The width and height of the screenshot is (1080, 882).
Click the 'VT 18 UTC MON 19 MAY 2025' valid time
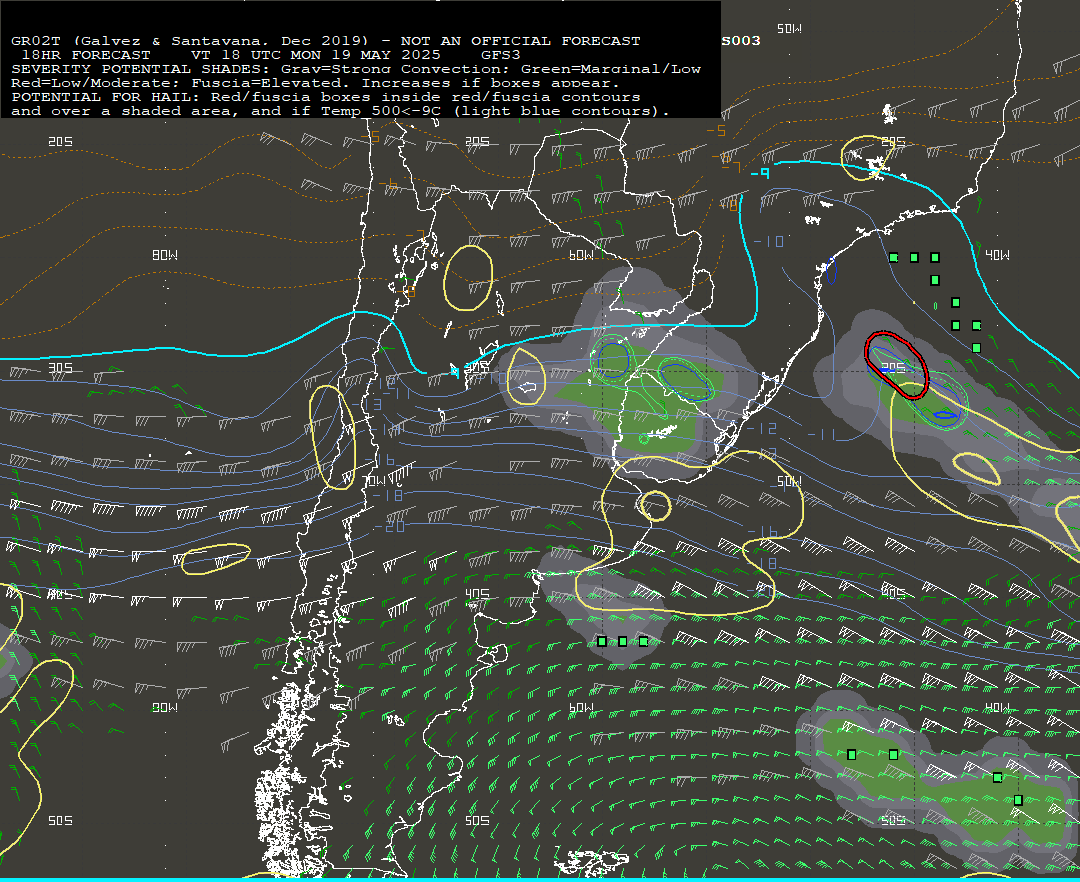[315, 55]
